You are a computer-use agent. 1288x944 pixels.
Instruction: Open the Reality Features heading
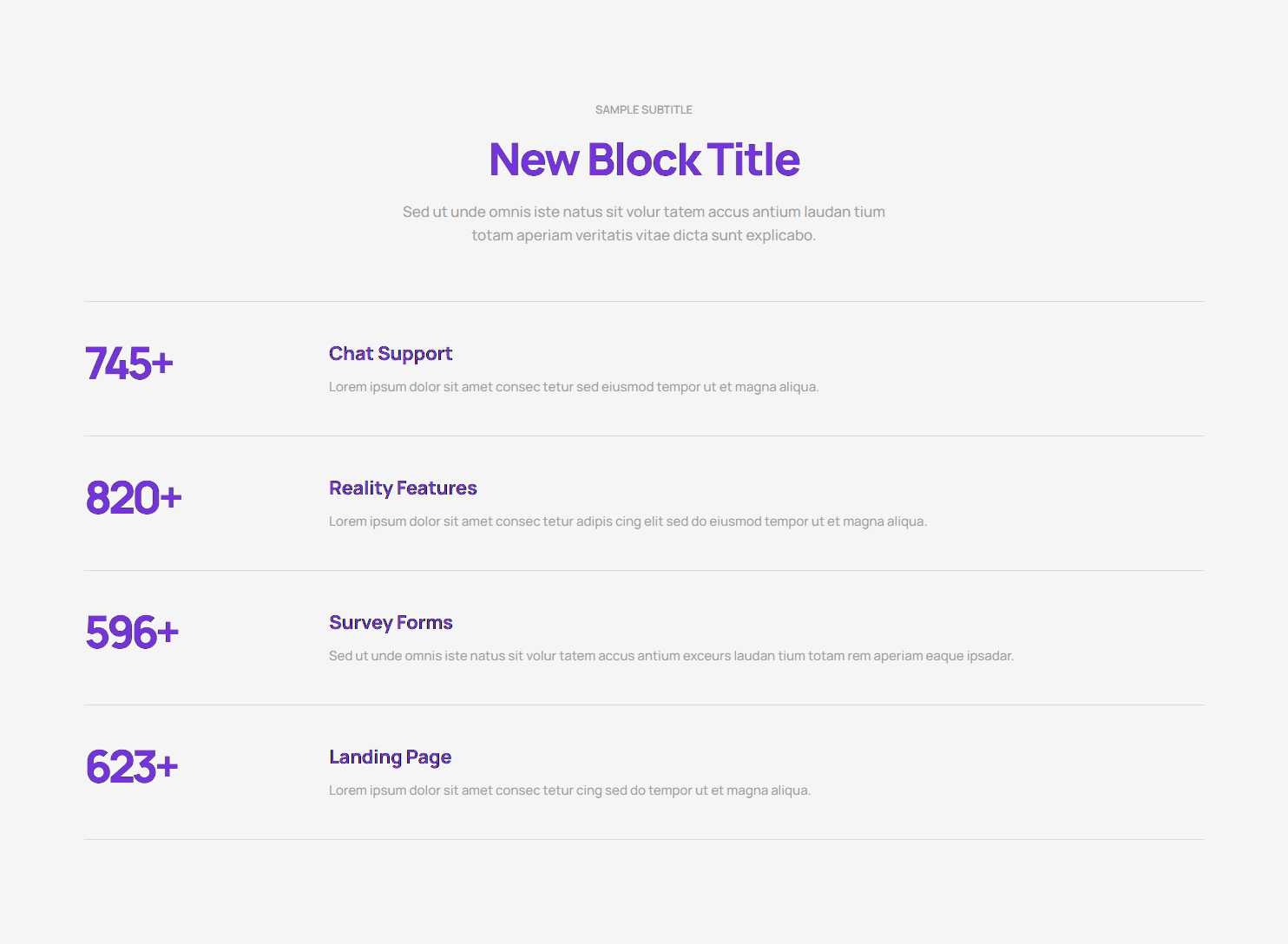click(x=403, y=488)
